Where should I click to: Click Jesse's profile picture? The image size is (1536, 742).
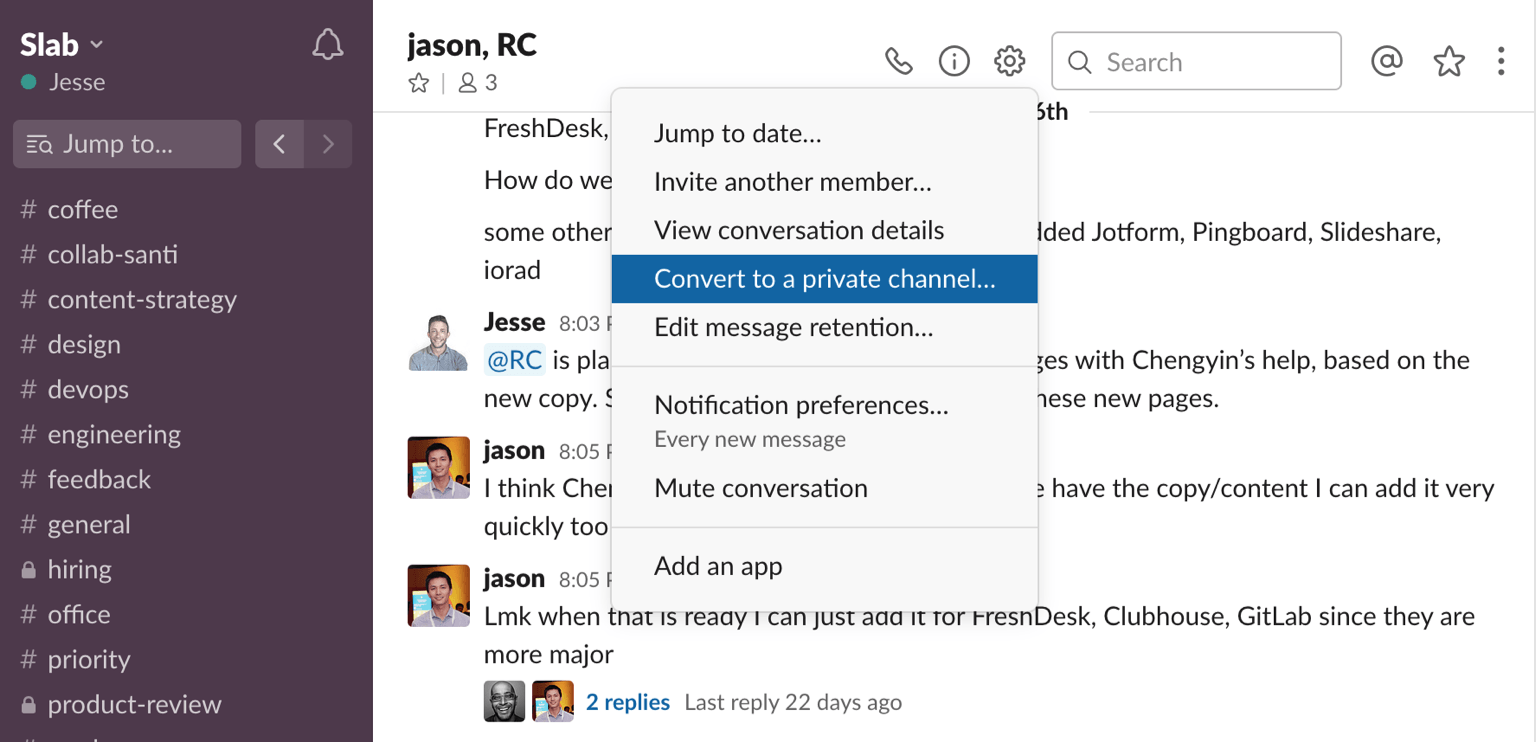point(438,342)
